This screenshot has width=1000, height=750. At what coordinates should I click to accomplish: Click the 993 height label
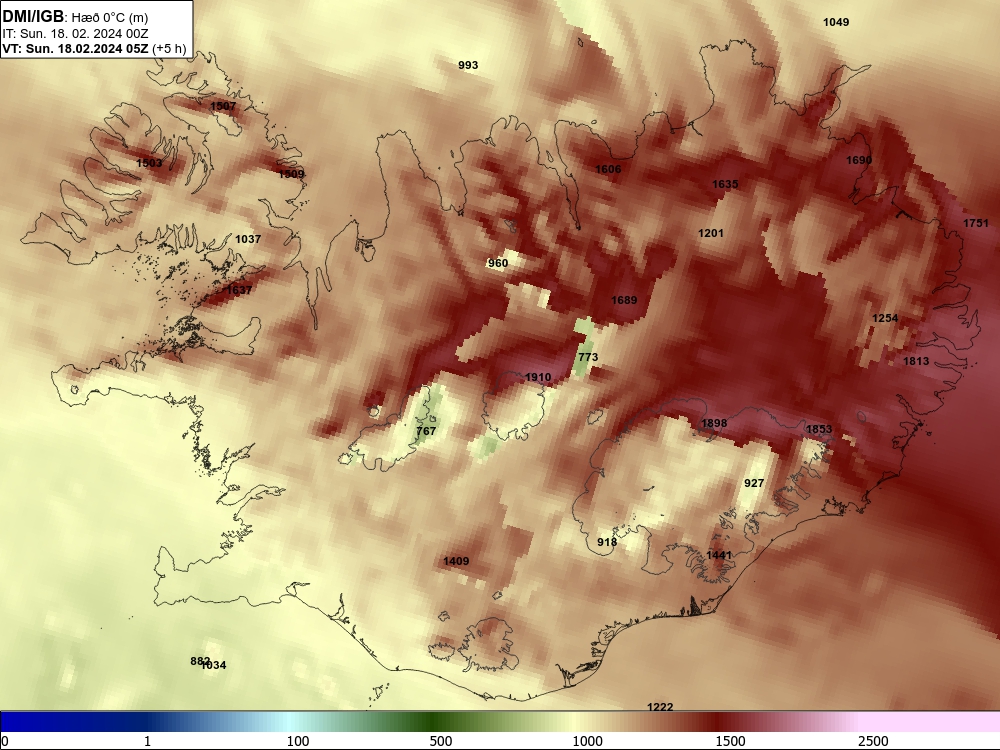(468, 65)
